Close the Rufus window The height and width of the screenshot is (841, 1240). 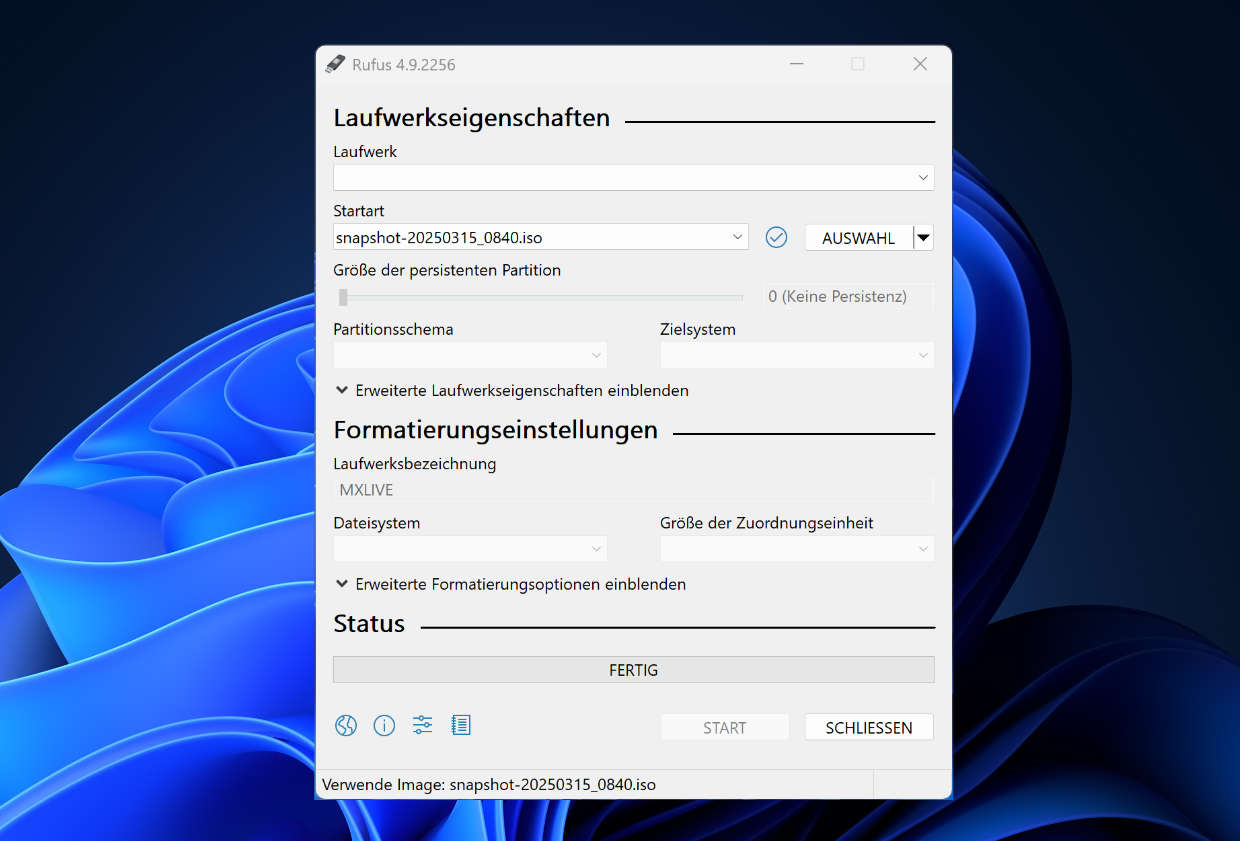click(920, 64)
